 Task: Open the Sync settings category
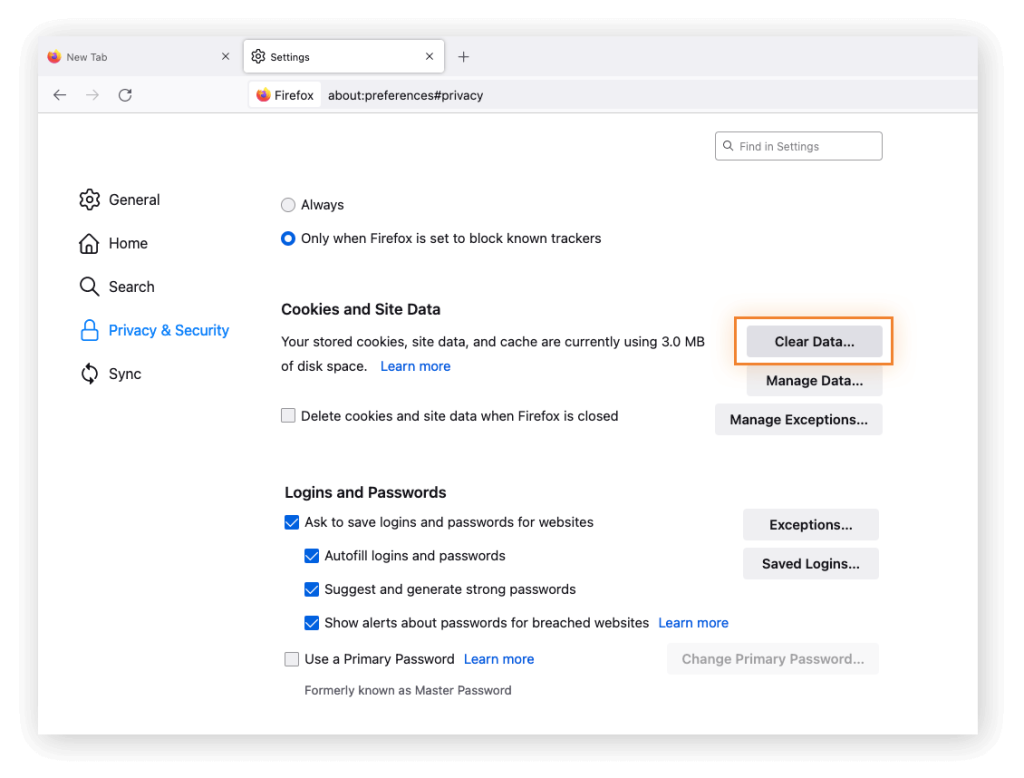(125, 374)
